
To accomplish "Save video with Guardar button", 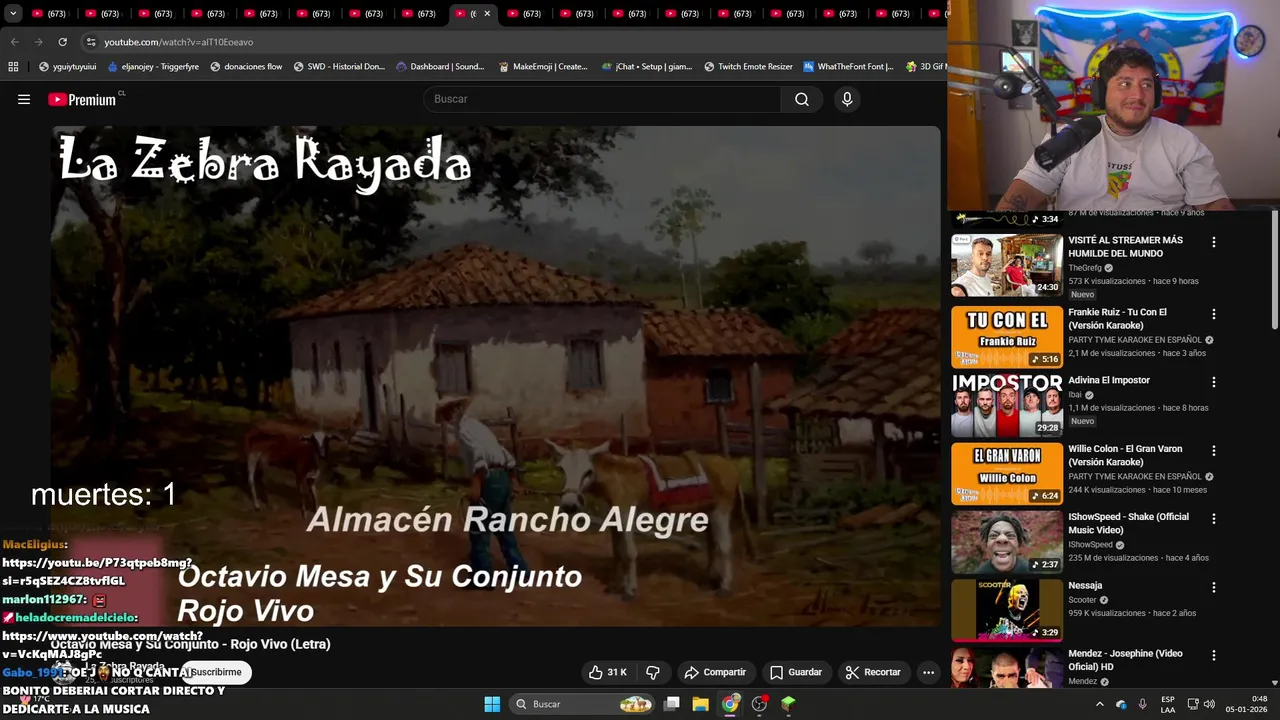I will (x=796, y=672).
